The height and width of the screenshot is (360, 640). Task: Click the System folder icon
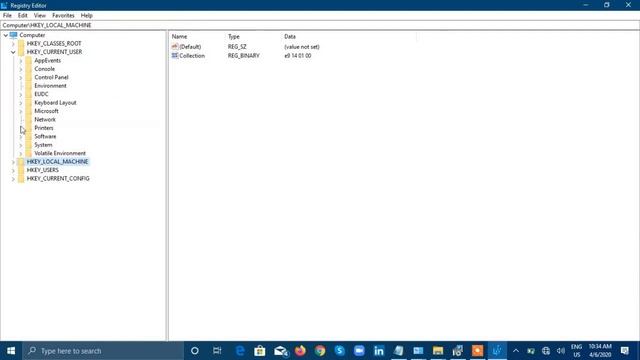pos(28,145)
